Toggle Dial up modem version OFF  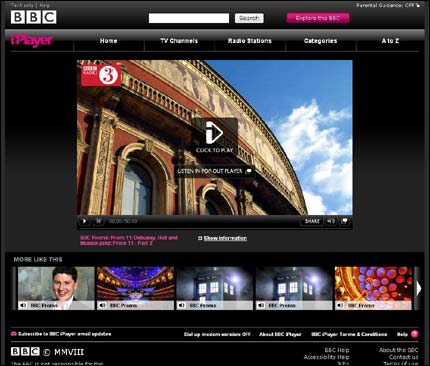point(217,334)
